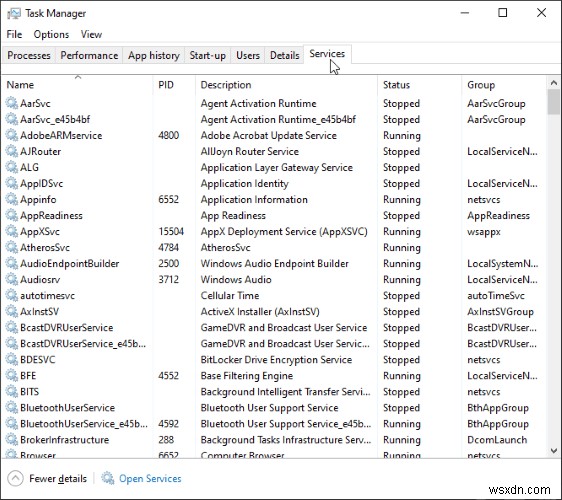The width and height of the screenshot is (562, 500).
Task: Select PID 15504 in AppXSvc row
Action: coord(171,232)
